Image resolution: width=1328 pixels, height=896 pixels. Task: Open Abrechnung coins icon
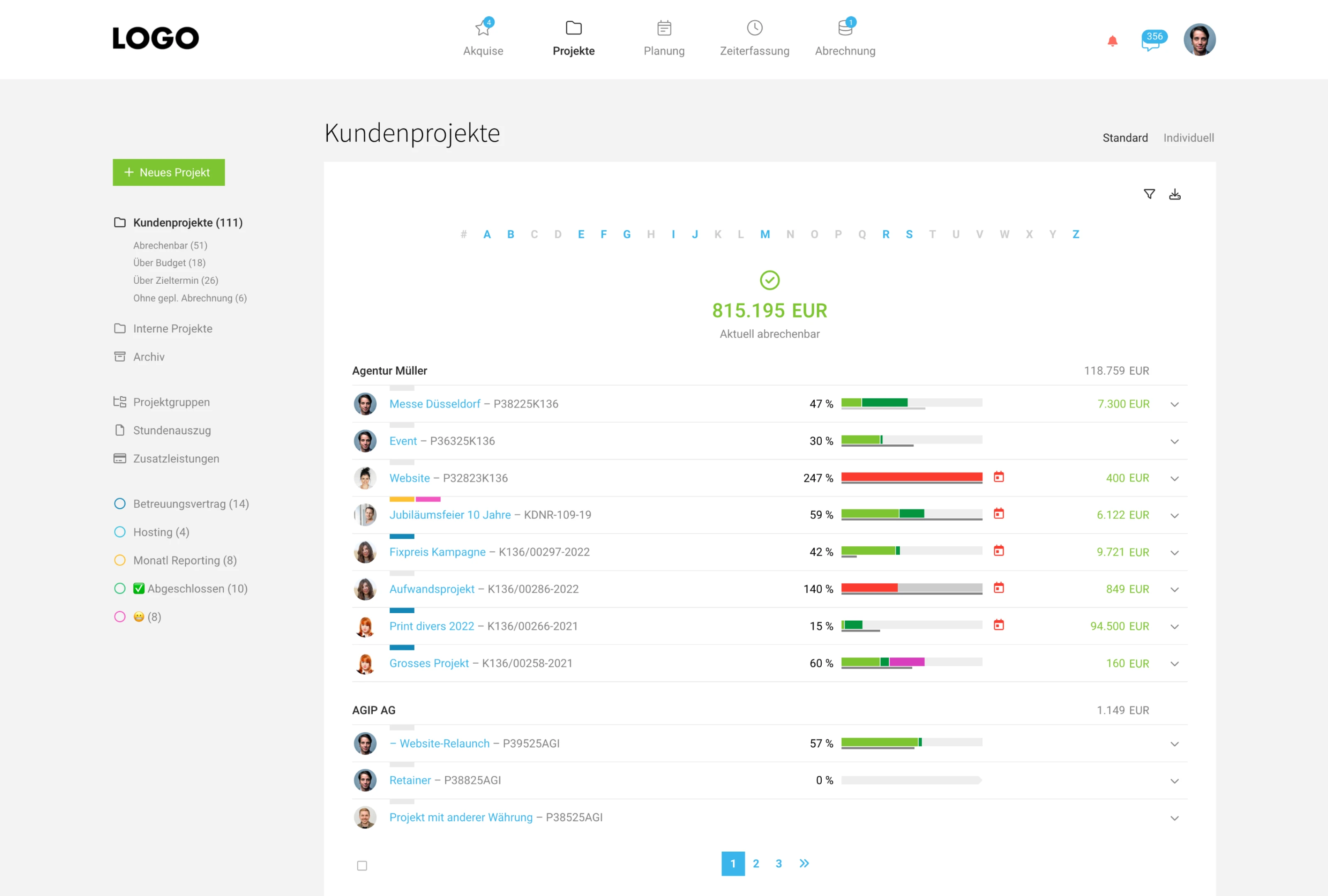[x=845, y=28]
